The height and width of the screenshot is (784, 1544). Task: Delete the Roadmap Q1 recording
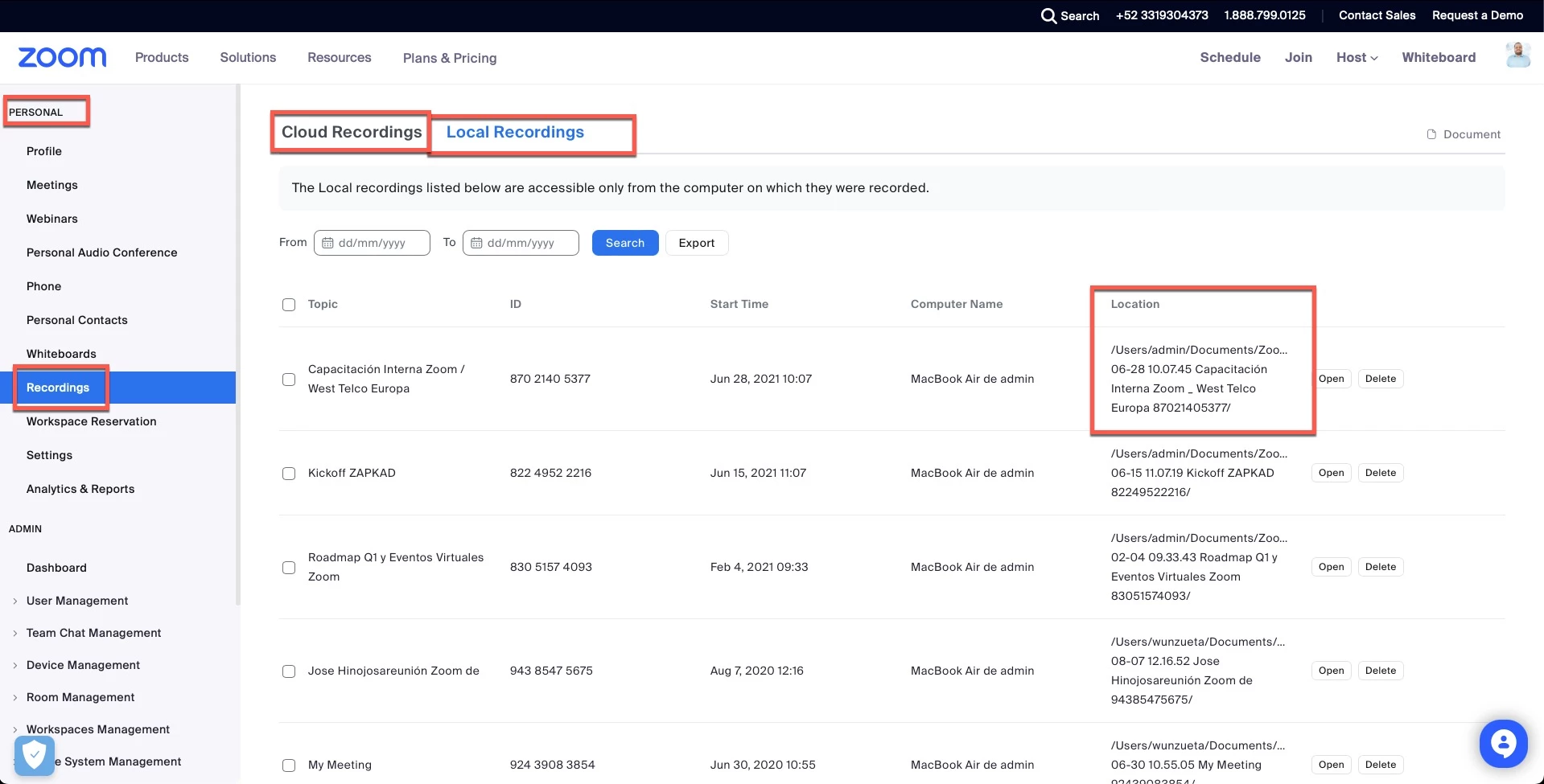point(1381,567)
